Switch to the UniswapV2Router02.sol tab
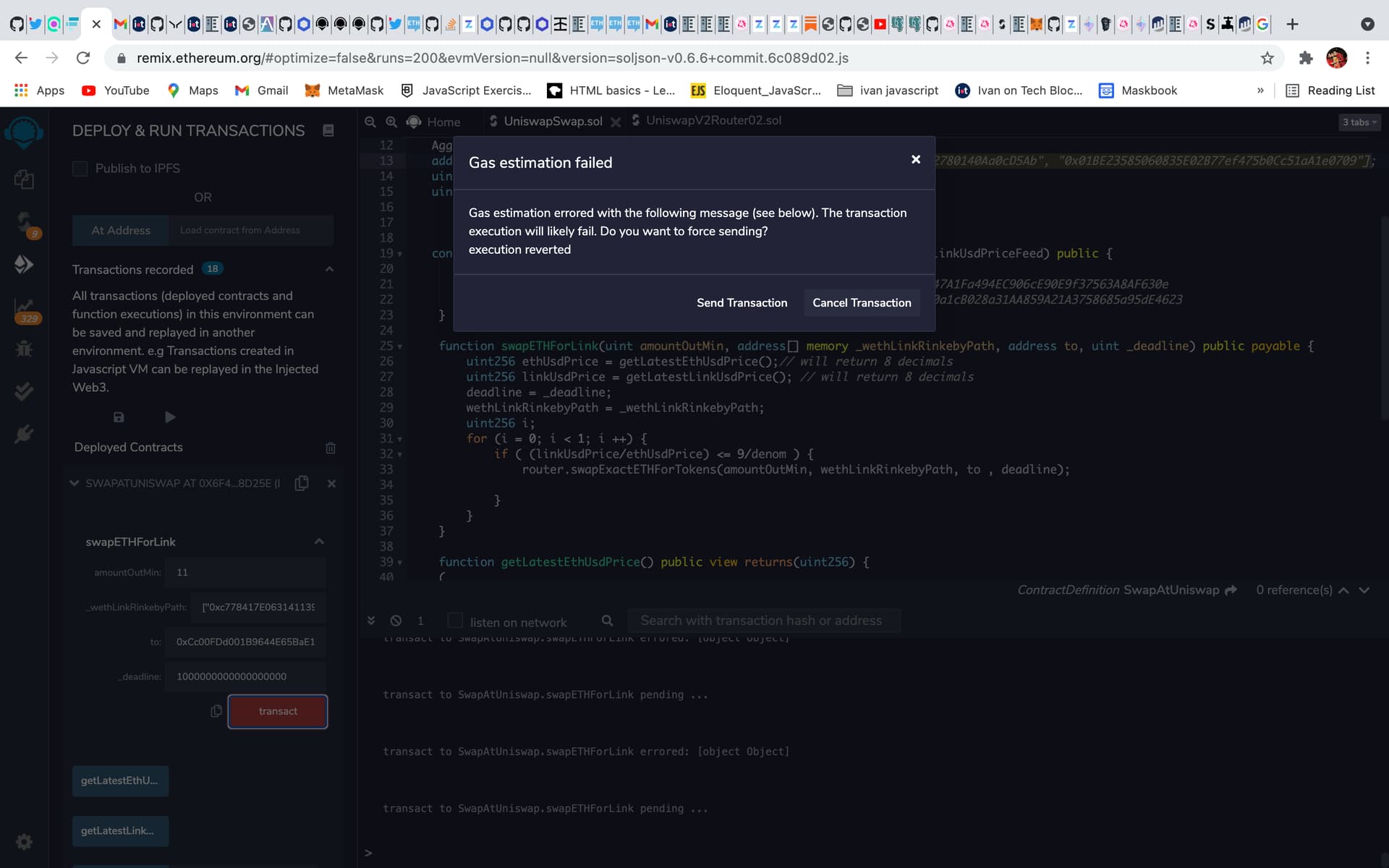Viewport: 1389px width, 868px height. coord(713,121)
